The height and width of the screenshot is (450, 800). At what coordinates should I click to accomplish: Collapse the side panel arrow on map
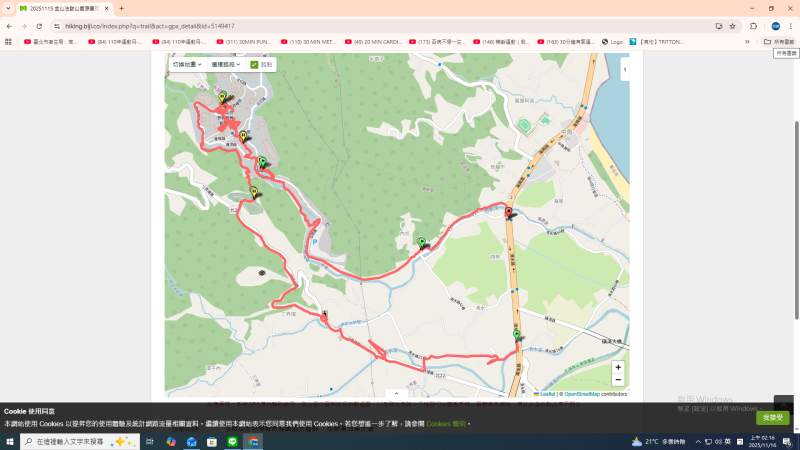point(625,70)
